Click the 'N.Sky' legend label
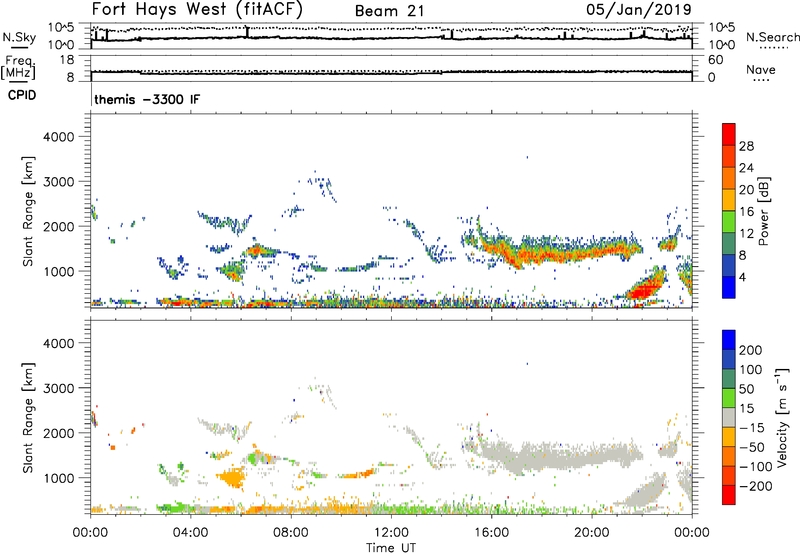The height and width of the screenshot is (554, 800). (19, 37)
